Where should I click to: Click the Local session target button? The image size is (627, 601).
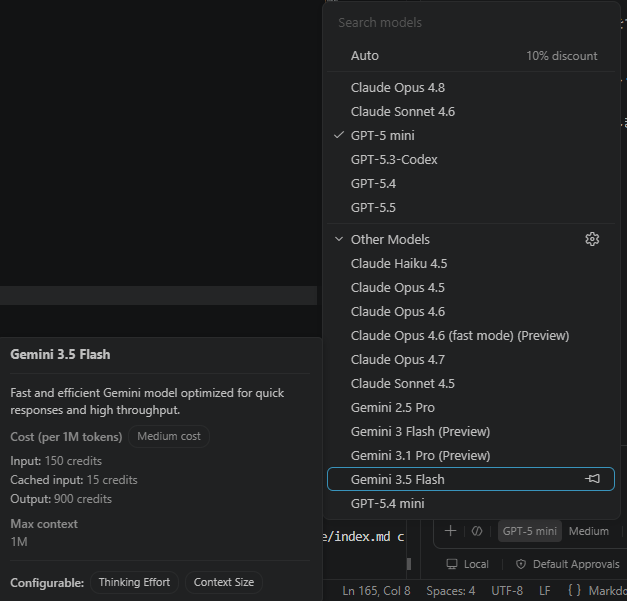tap(467, 564)
